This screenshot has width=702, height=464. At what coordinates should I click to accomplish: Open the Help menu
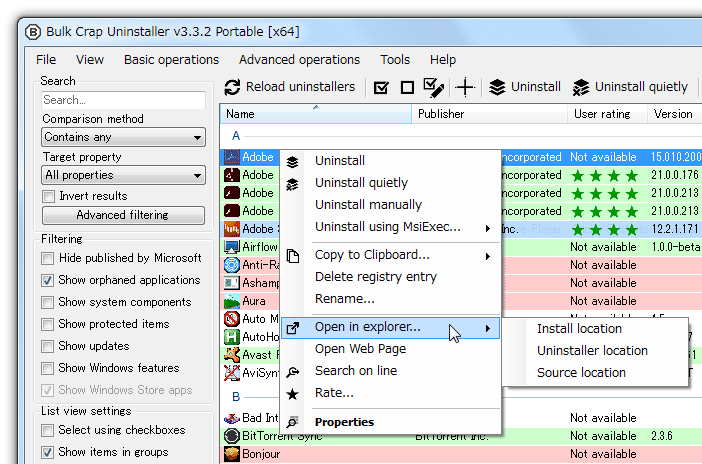pyautogui.click(x=443, y=60)
